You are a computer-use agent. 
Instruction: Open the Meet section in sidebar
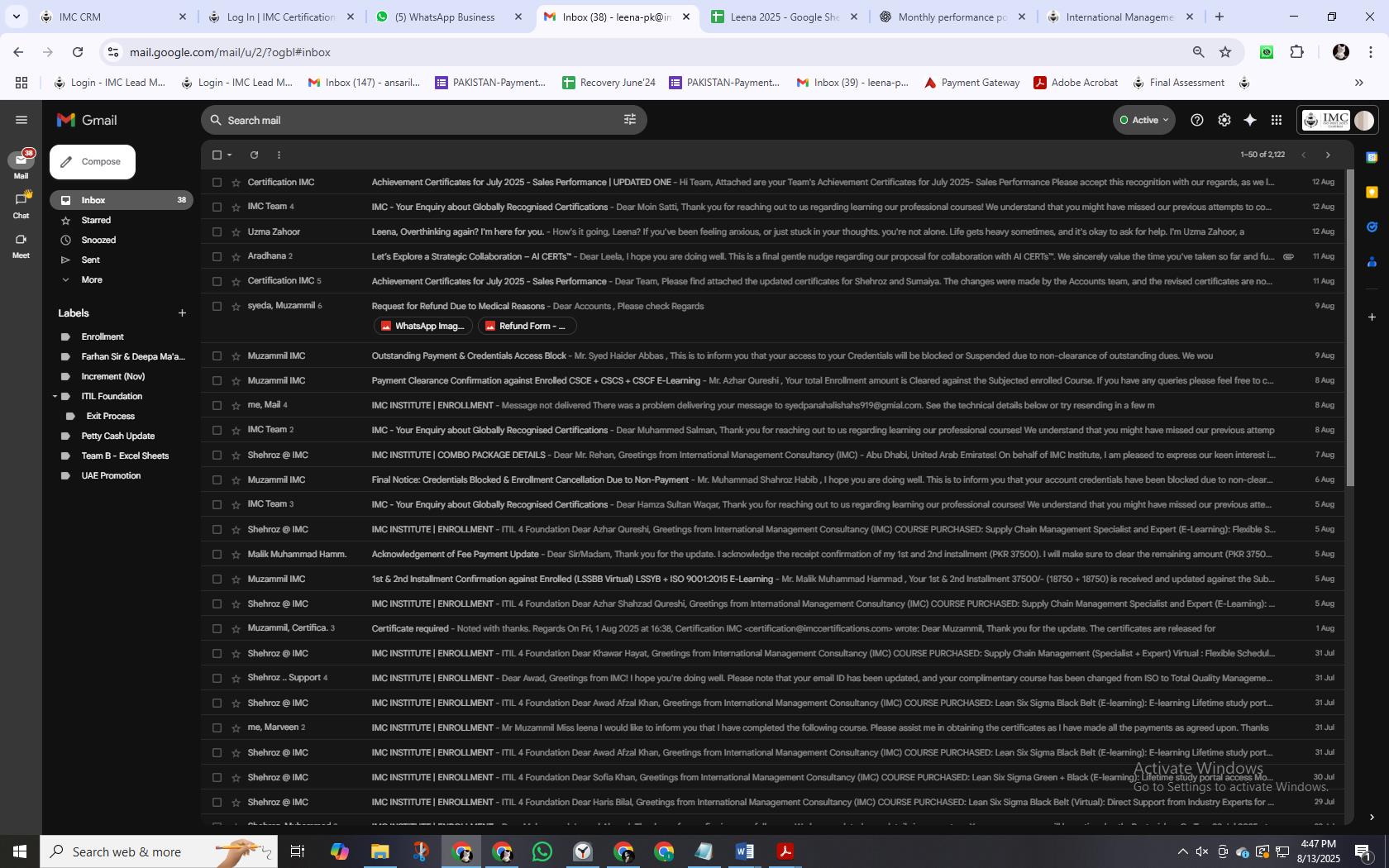(21, 245)
